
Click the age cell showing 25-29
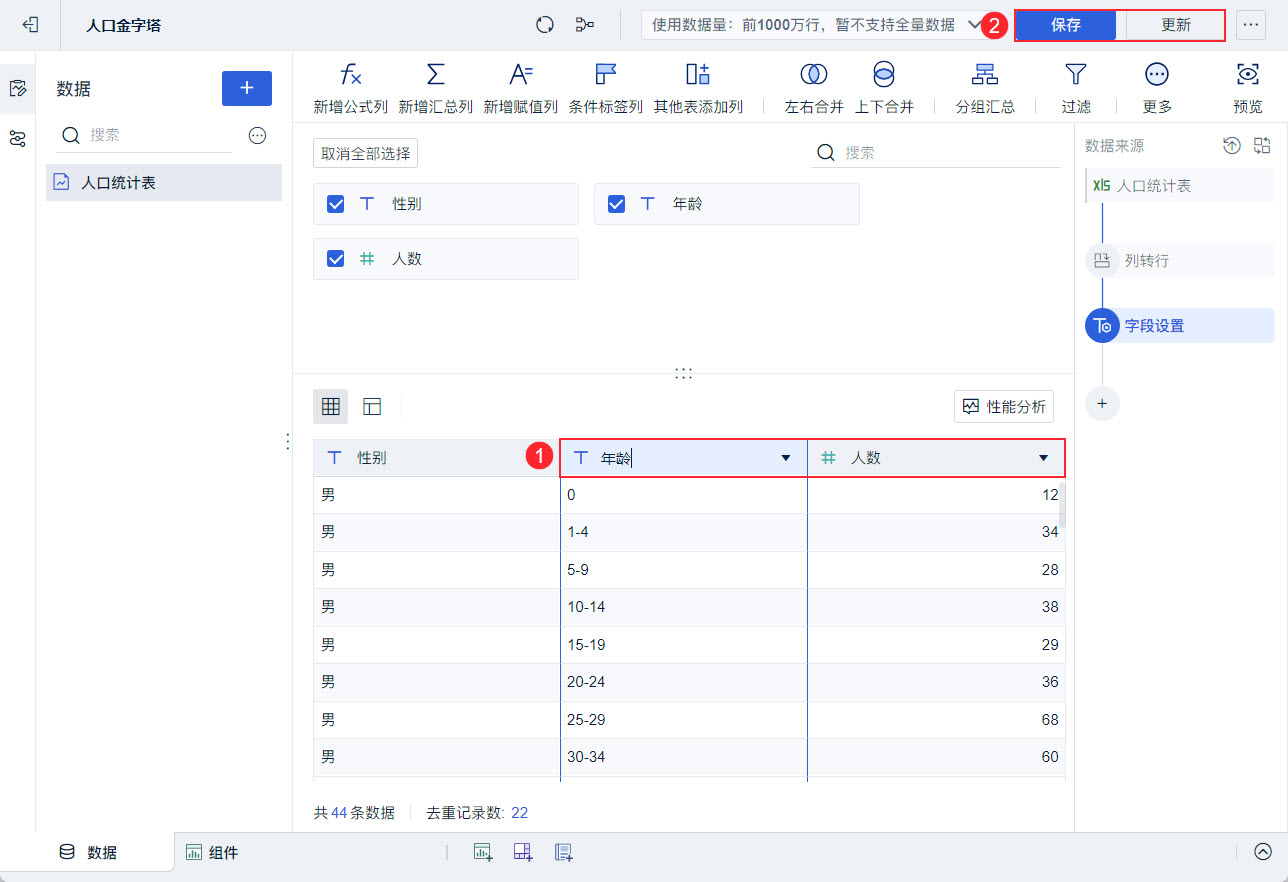[684, 720]
